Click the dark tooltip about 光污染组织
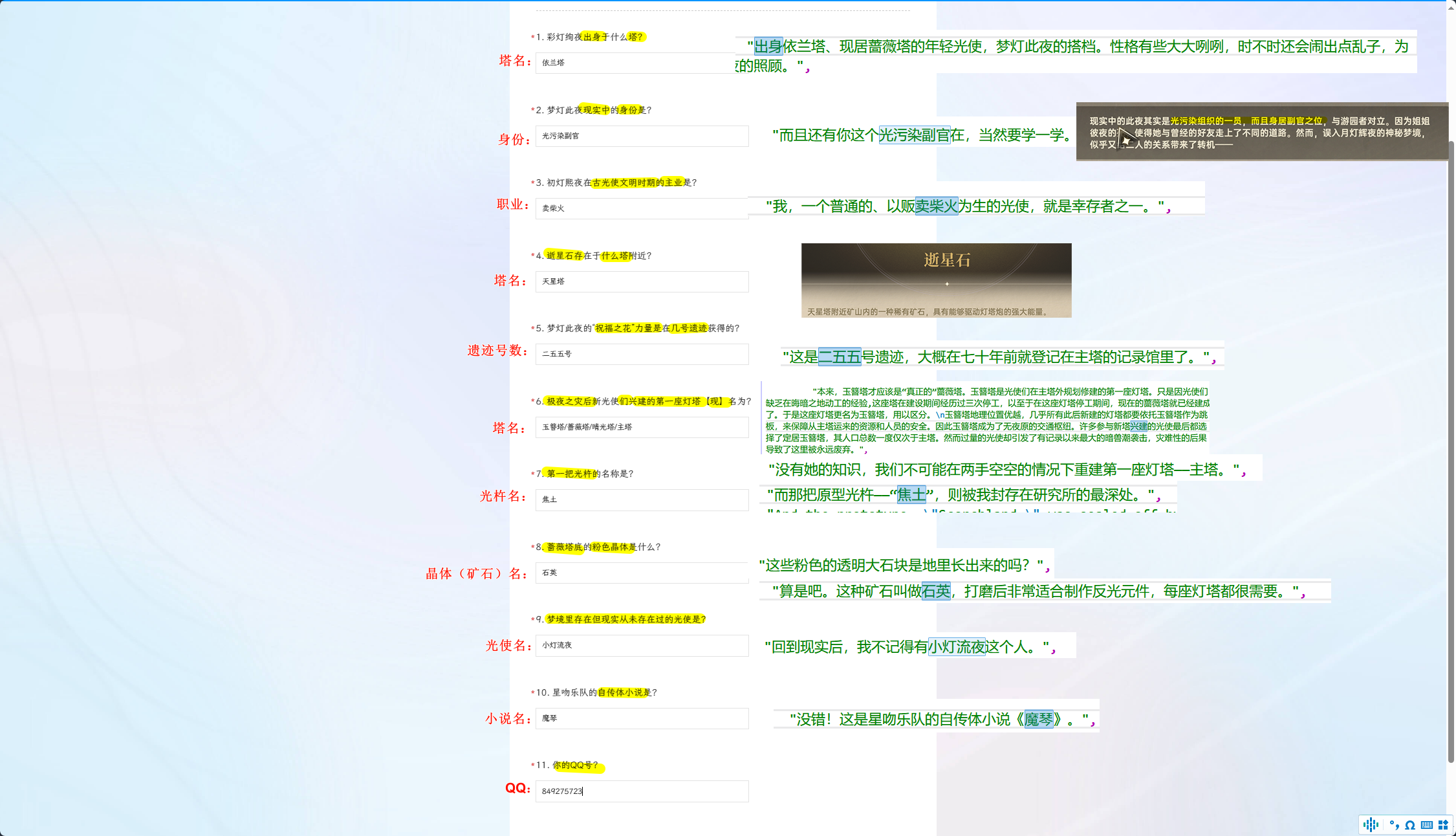 click(1261, 131)
